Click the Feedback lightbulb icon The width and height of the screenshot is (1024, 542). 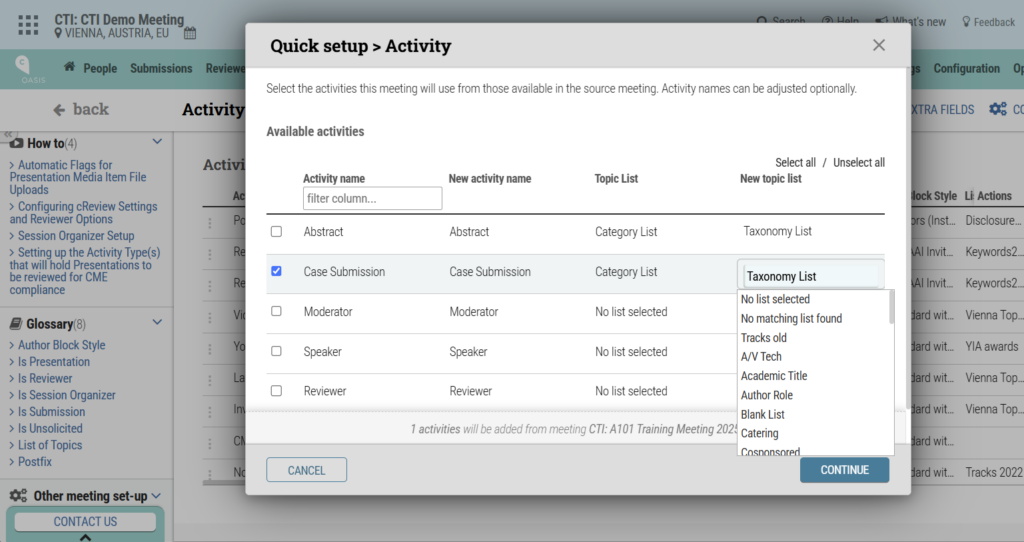click(x=966, y=22)
